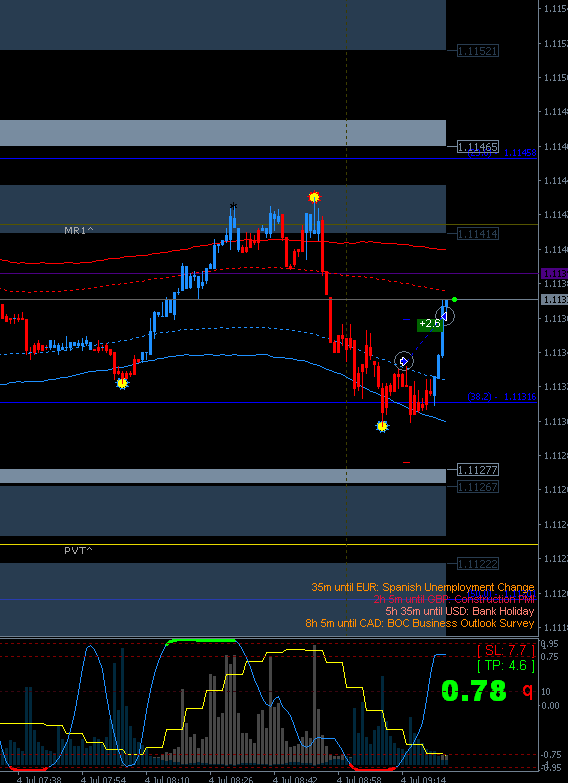The height and width of the screenshot is (783, 568).
Task: Click the green overbought segment atop the oscillator
Action: click(x=201, y=641)
